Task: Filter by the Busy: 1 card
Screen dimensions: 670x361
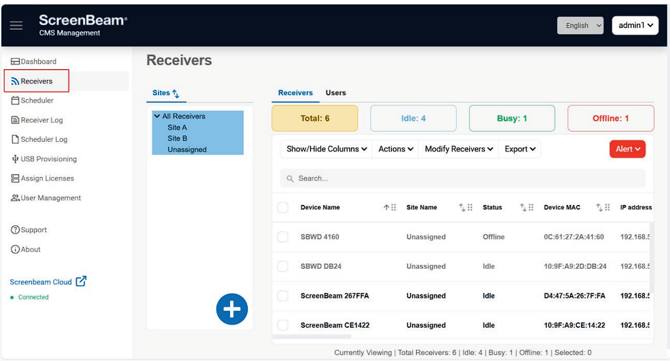Action: click(x=512, y=118)
